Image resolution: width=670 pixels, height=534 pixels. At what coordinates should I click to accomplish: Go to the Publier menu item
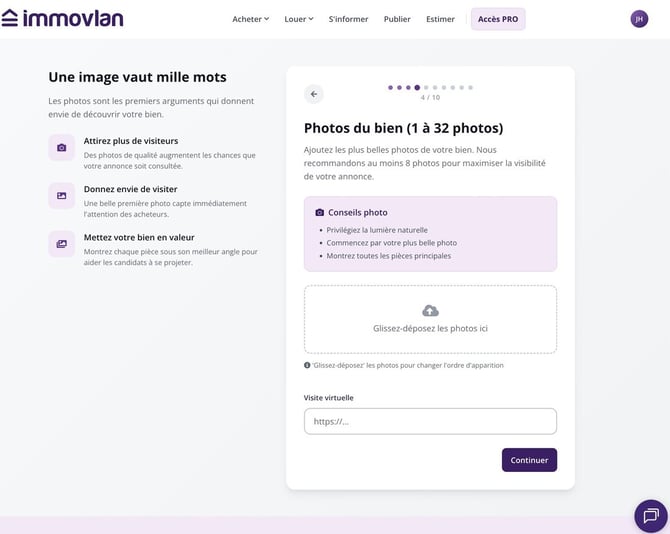(397, 19)
